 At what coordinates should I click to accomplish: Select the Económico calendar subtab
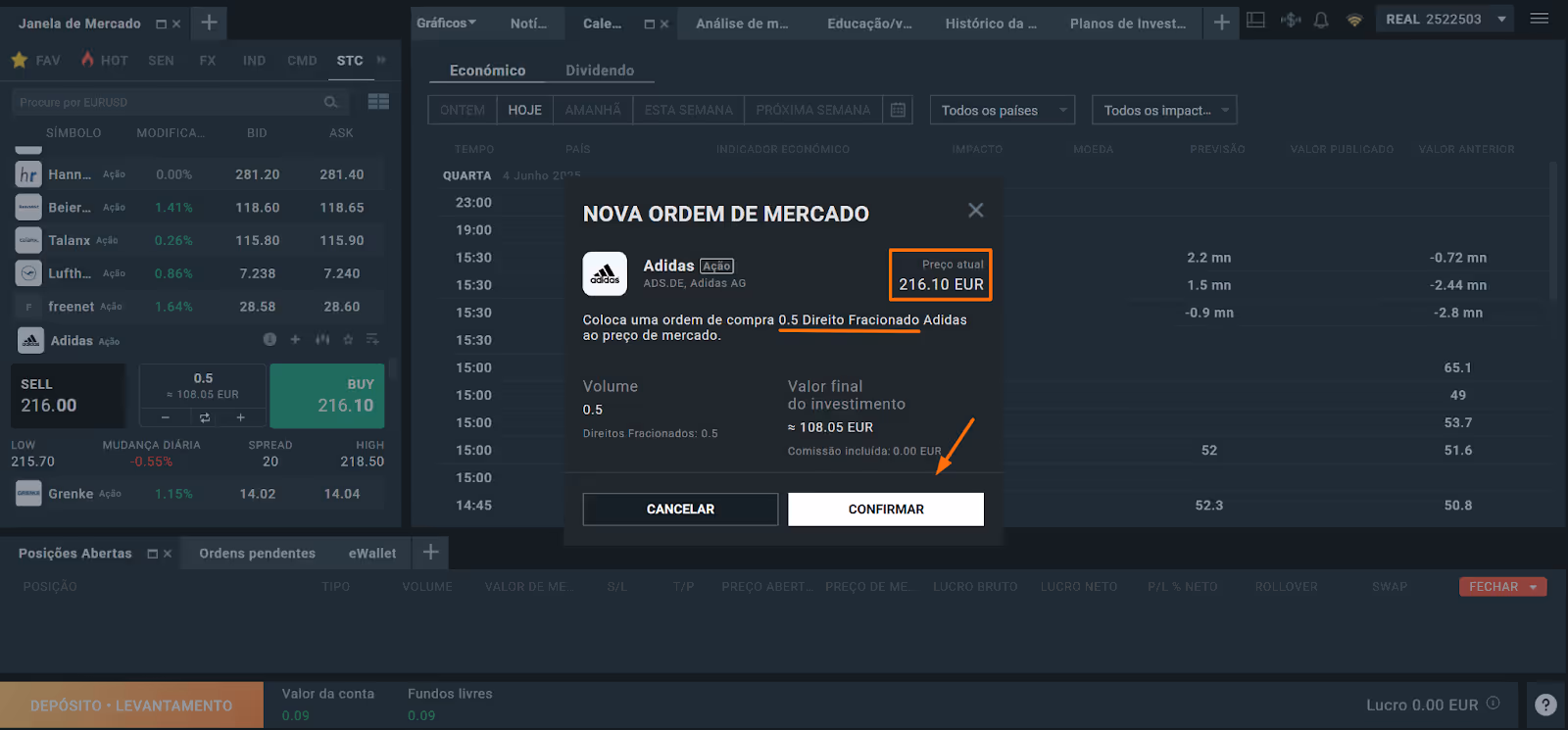coord(487,71)
